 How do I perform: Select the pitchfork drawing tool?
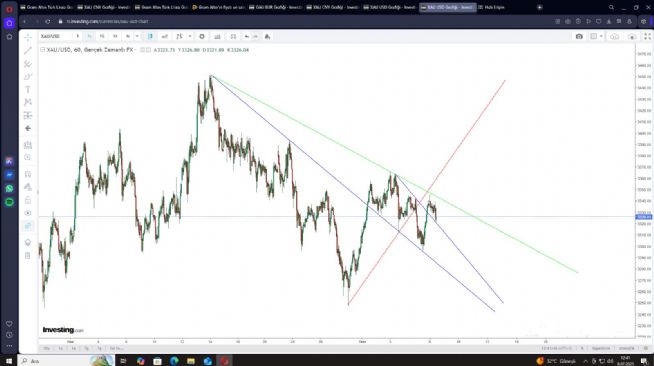coord(28,64)
